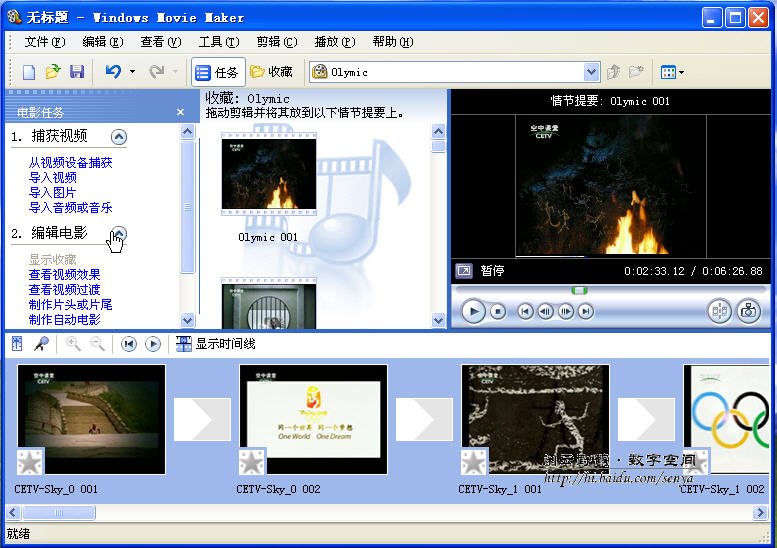Toggle 显示时间线 timeline view
The height and width of the screenshot is (548, 777).
point(216,343)
